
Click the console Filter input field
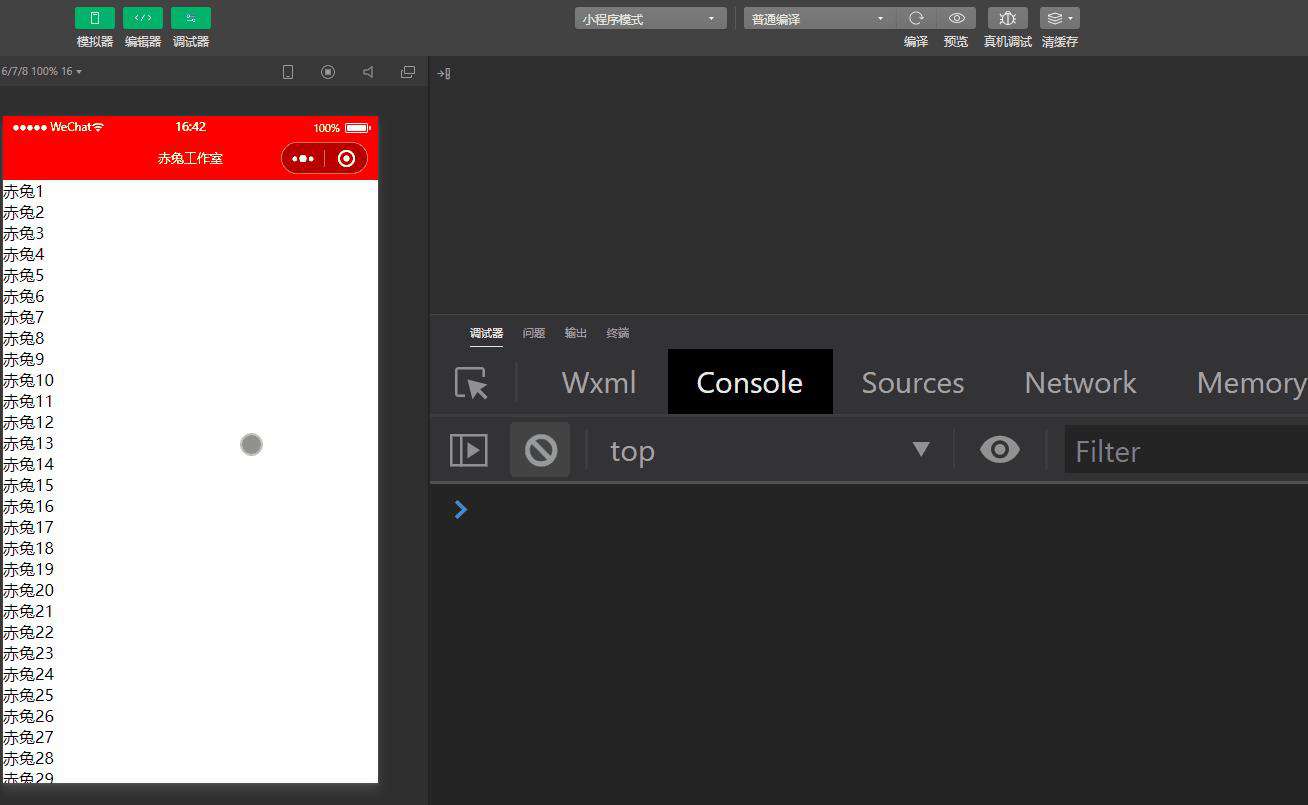click(x=1186, y=451)
